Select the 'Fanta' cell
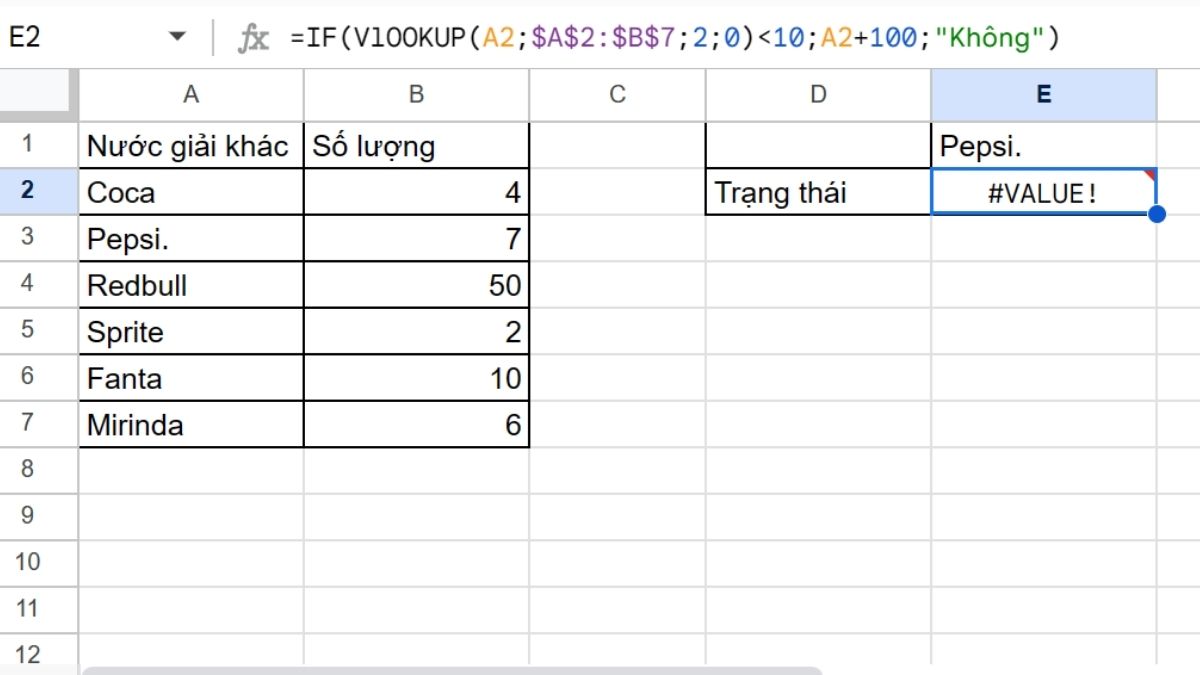The height and width of the screenshot is (675, 1200). tap(191, 377)
